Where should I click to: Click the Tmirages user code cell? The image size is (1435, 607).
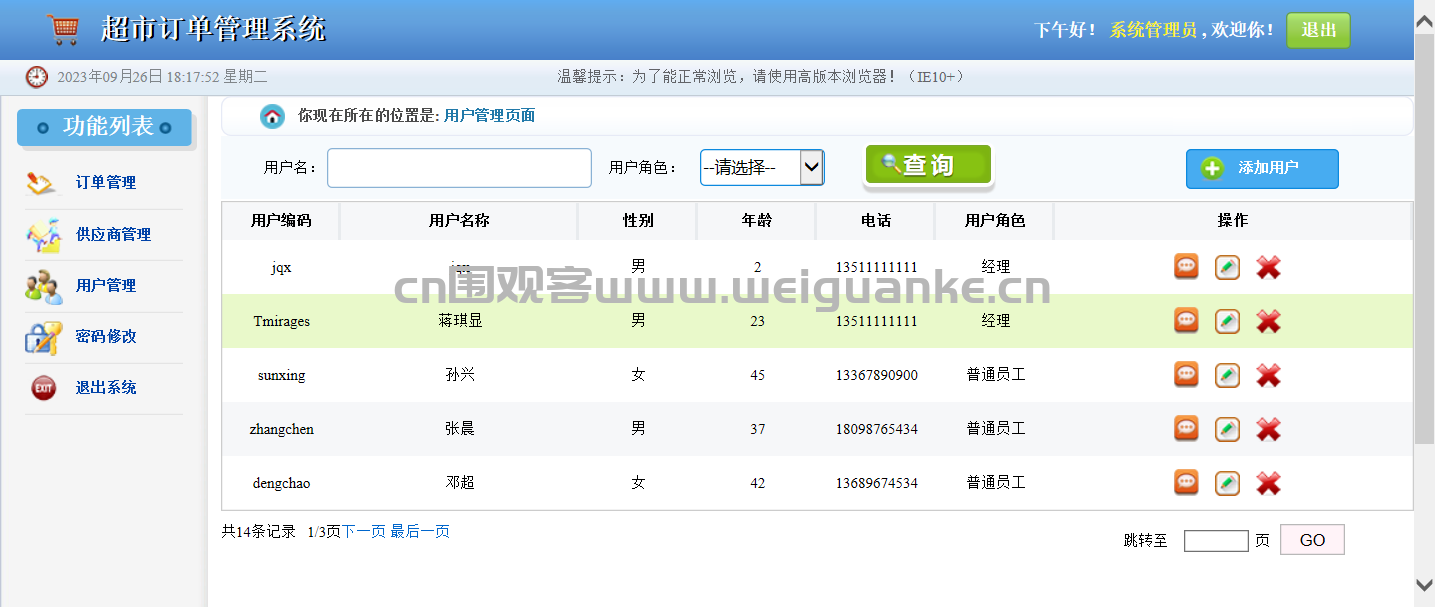(281, 322)
